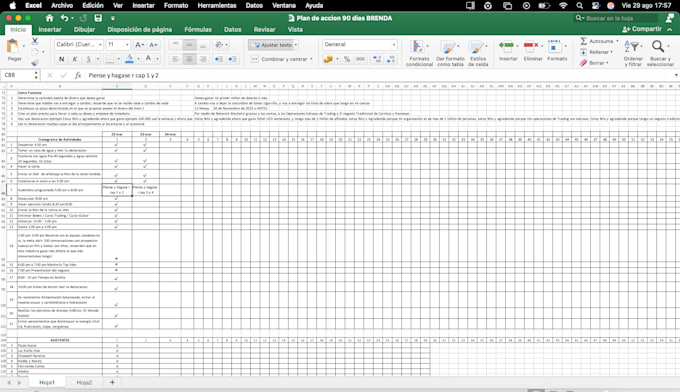Click the increase indent icon
Viewport: 680px width, 392px height.
(x=232, y=59)
